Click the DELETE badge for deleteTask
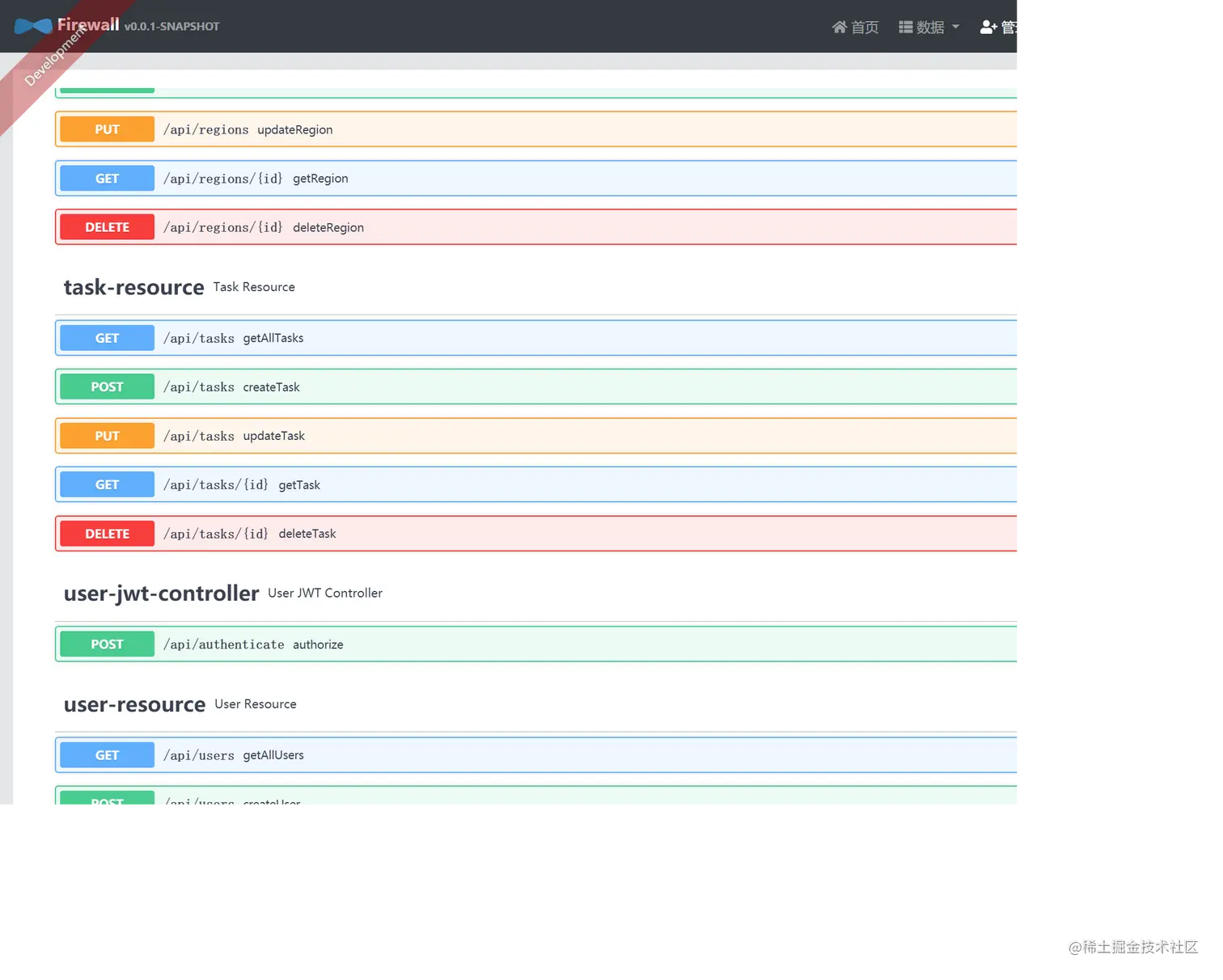 point(107,534)
